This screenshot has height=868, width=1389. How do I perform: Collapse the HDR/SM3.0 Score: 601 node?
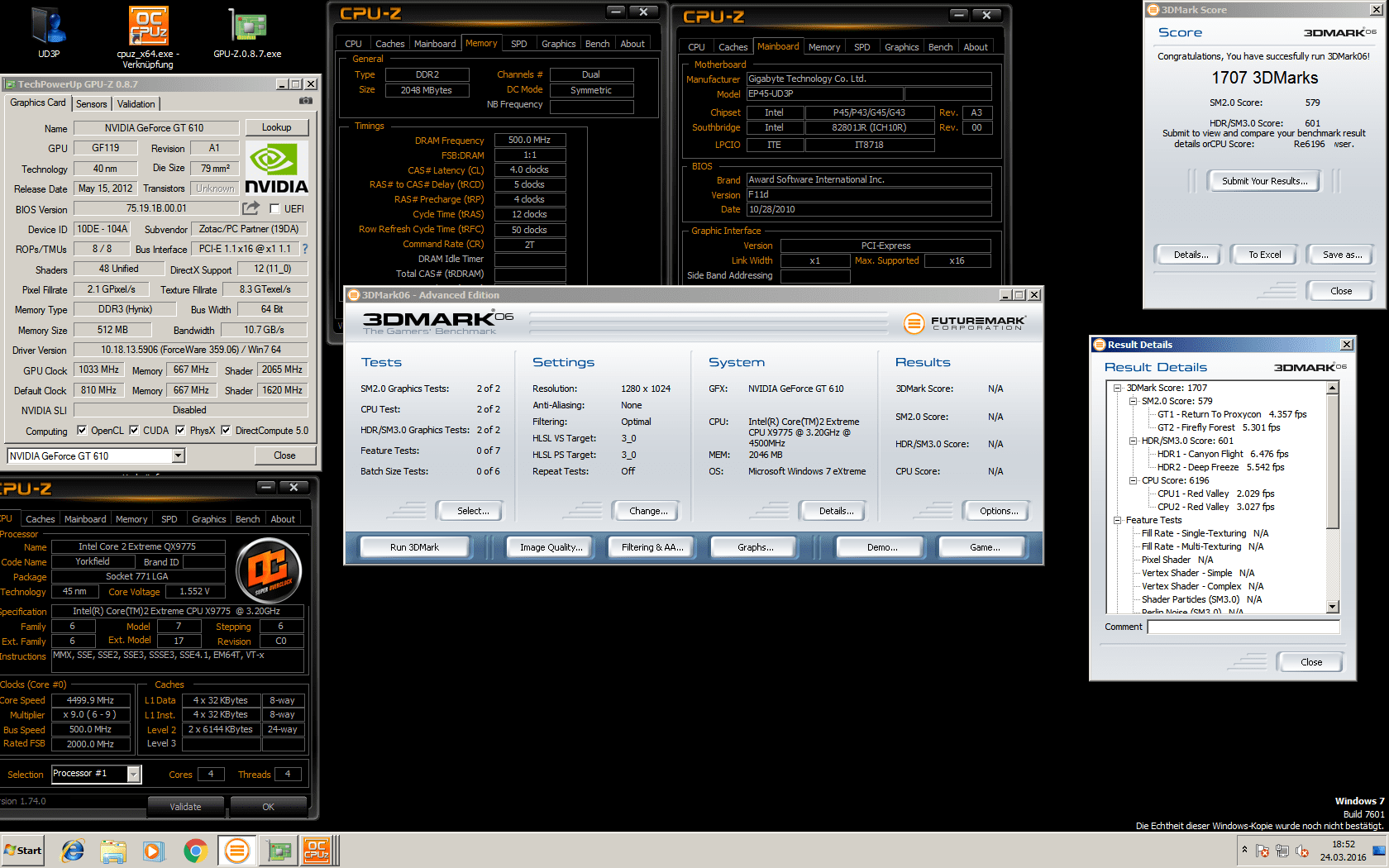(x=1134, y=441)
